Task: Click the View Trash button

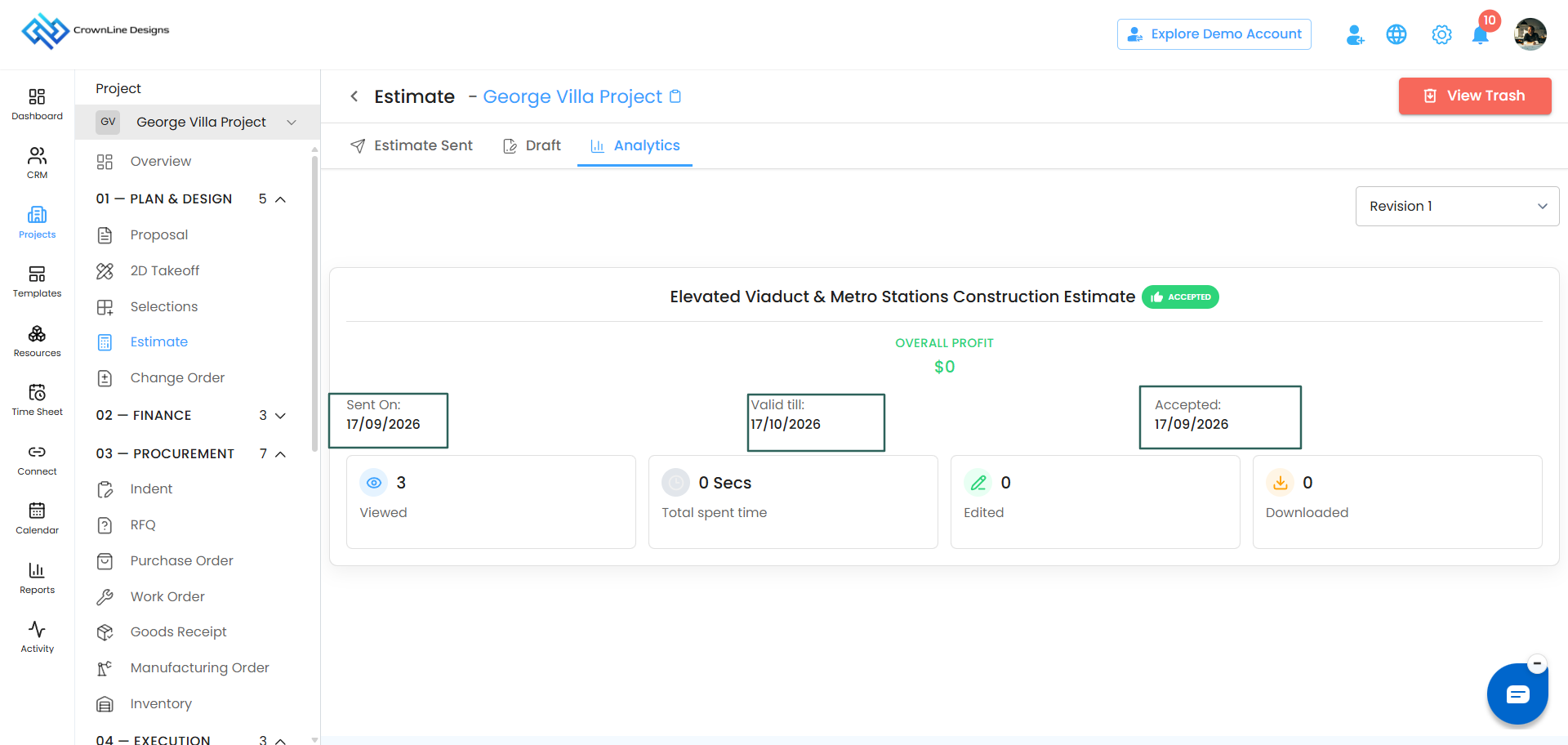Action: pyautogui.click(x=1474, y=96)
